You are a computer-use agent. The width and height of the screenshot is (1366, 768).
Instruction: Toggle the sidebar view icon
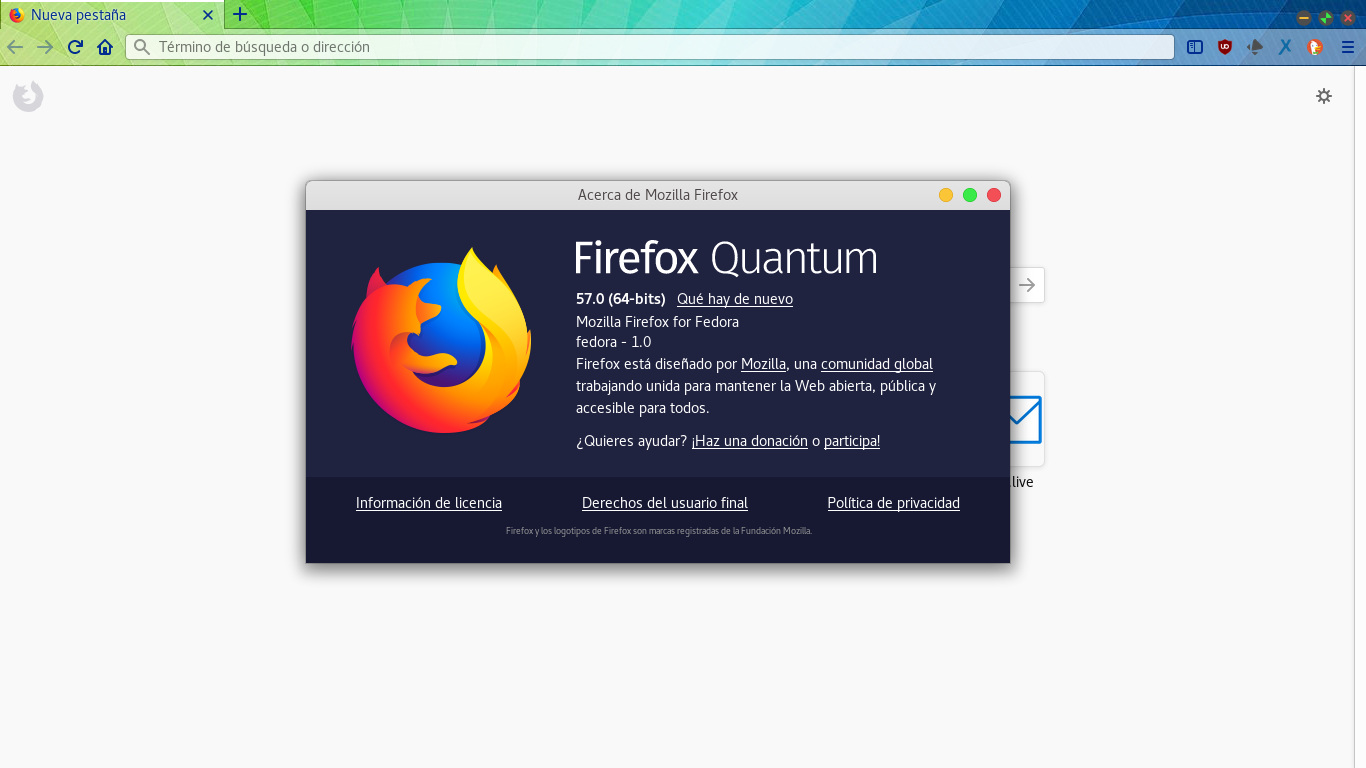point(1195,47)
